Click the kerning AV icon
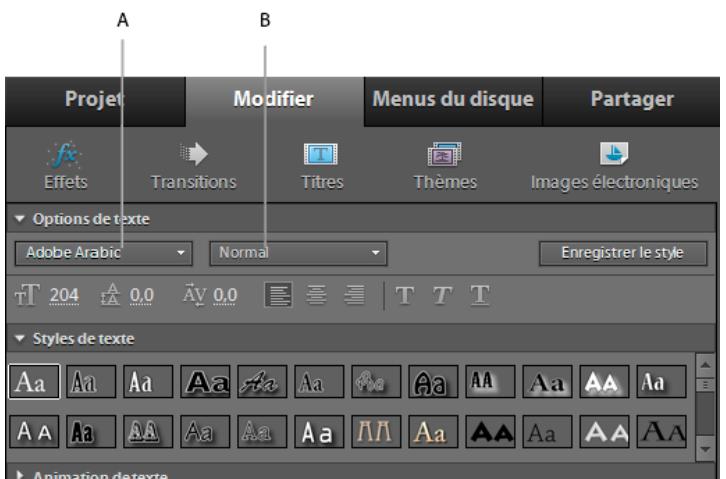 click(194, 295)
